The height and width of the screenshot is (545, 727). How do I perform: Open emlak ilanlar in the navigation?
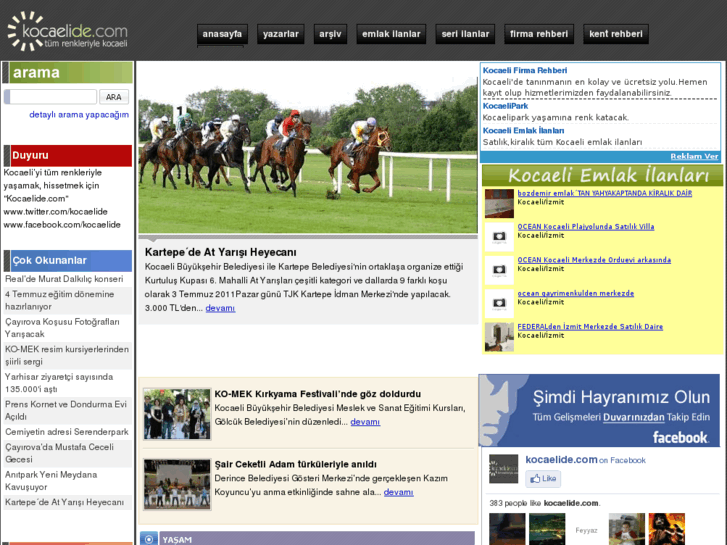391,34
